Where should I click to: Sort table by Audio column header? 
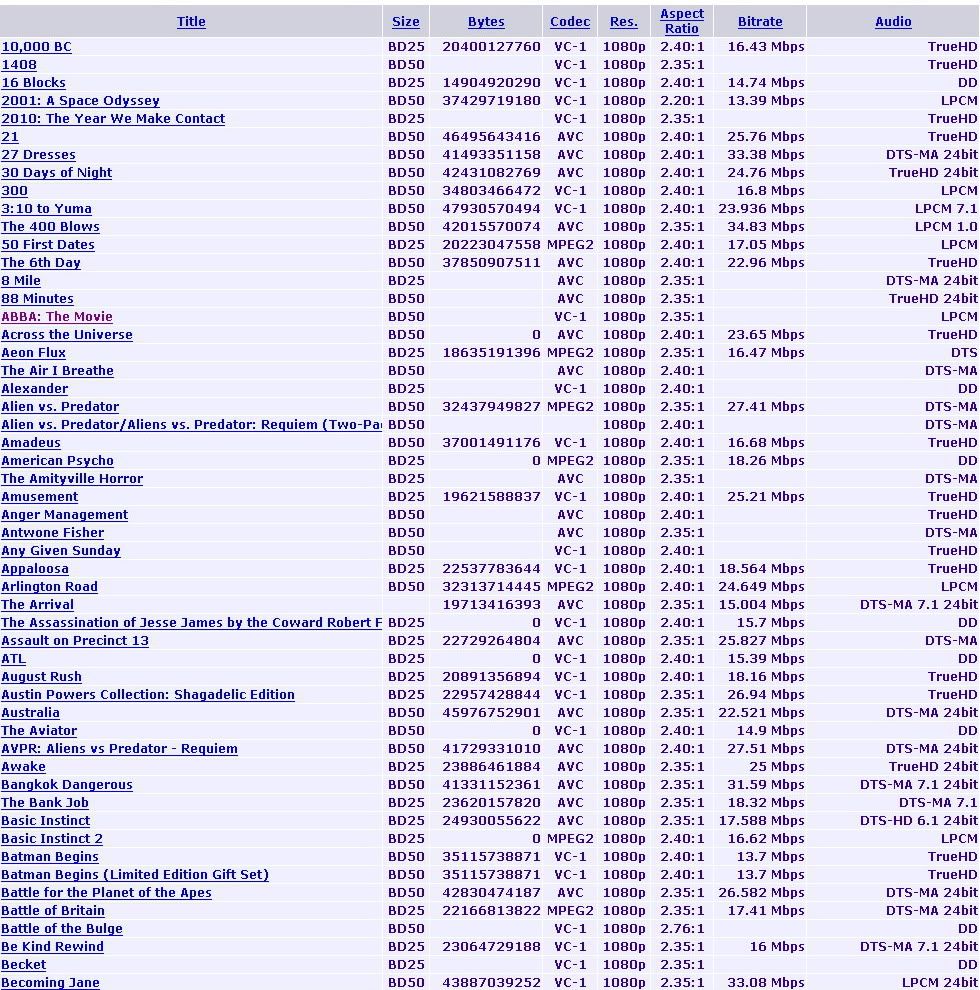click(x=893, y=21)
